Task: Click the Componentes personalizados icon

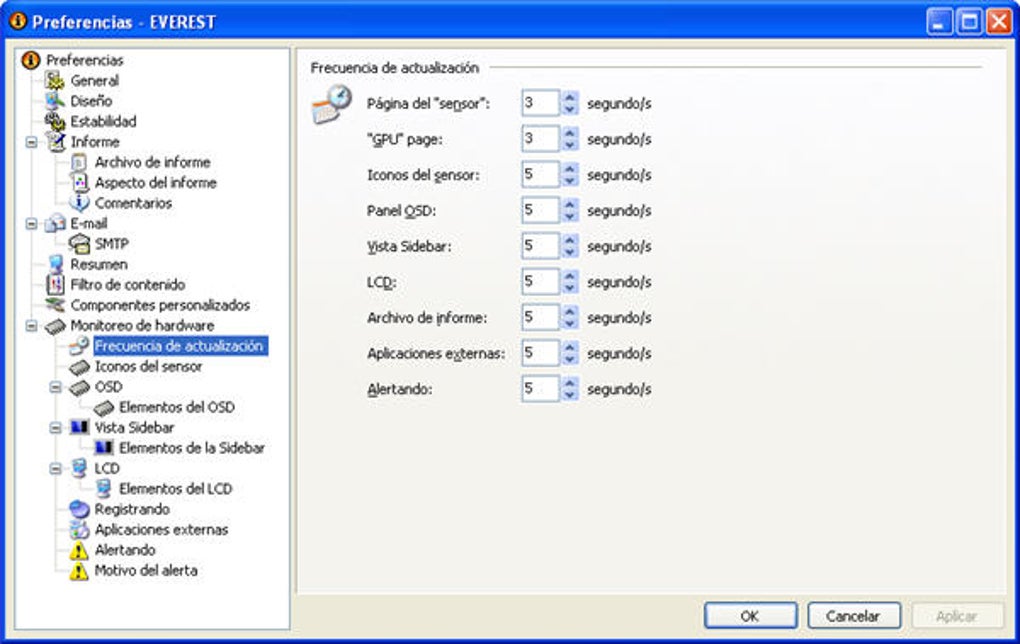Action: 55,305
